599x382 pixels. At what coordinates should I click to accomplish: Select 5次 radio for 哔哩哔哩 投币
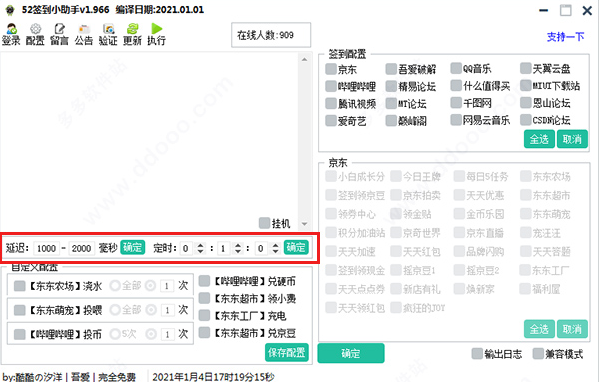pos(115,334)
